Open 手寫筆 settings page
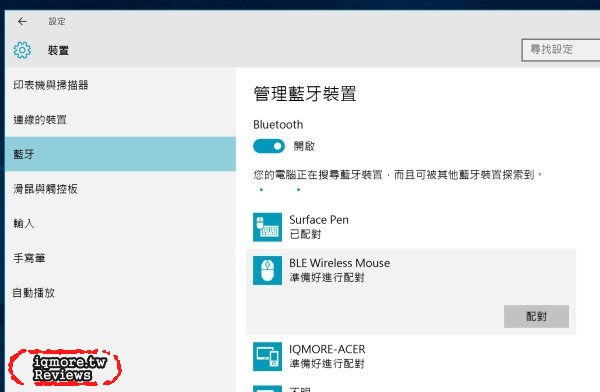This screenshot has height=392, width=600. pos(120,258)
